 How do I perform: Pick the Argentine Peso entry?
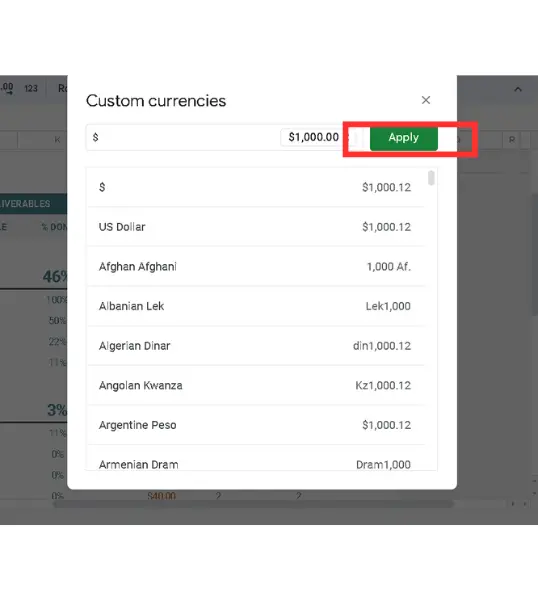coord(256,425)
